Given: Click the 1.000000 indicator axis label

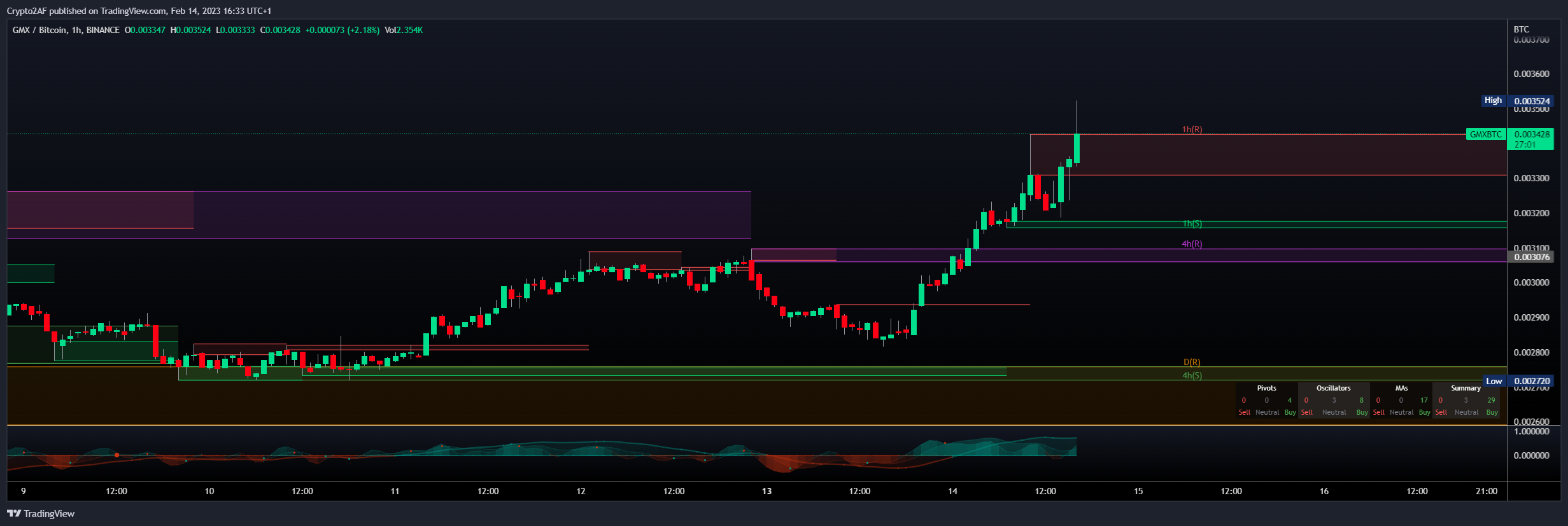Looking at the screenshot, I should tap(1531, 431).
